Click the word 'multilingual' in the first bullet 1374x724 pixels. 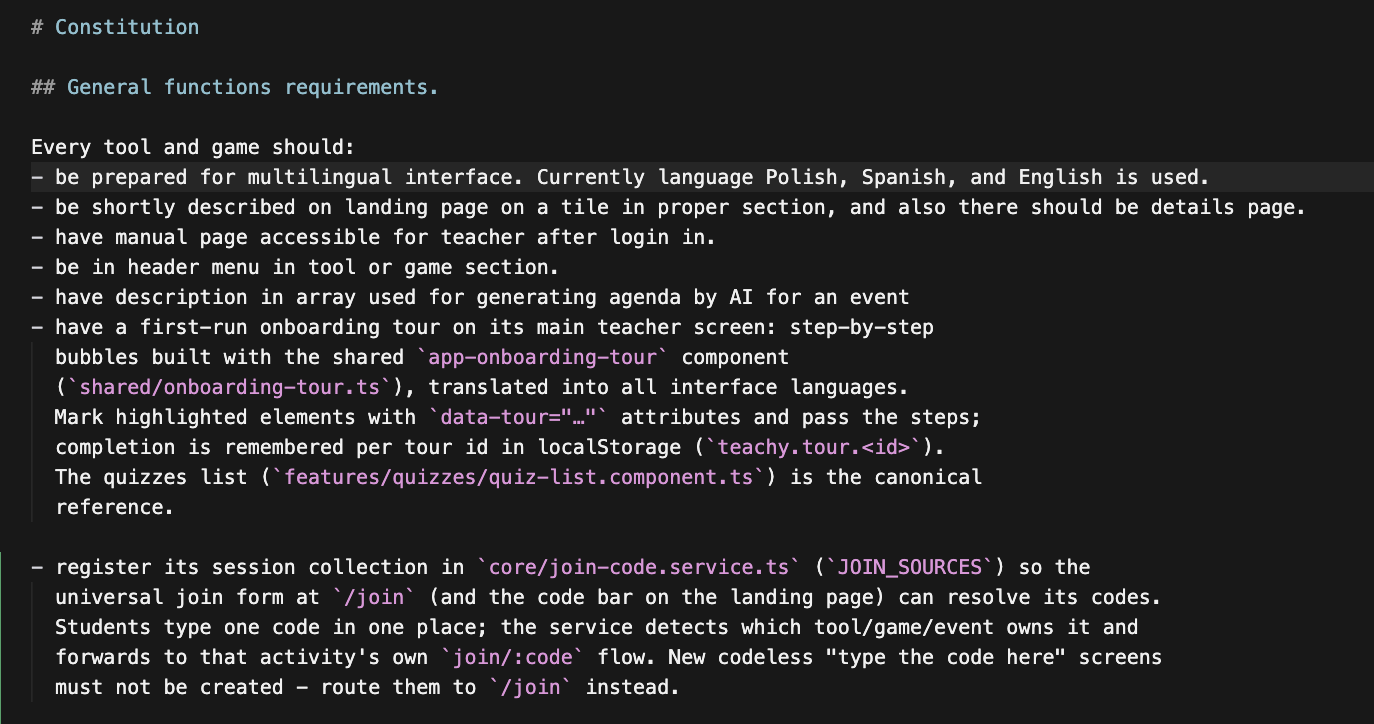[x=320, y=177]
